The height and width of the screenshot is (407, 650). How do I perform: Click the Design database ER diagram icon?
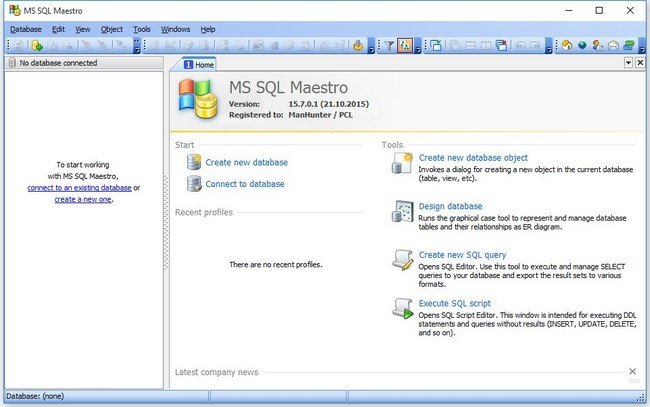click(x=402, y=211)
